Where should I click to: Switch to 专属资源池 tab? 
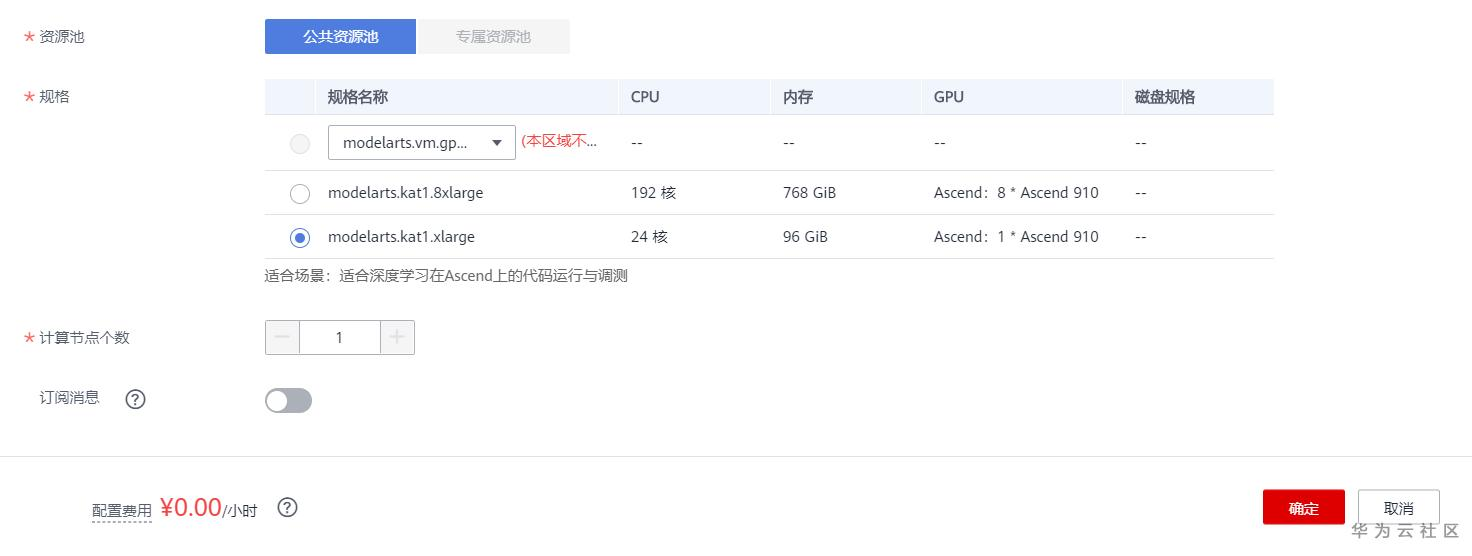point(493,37)
